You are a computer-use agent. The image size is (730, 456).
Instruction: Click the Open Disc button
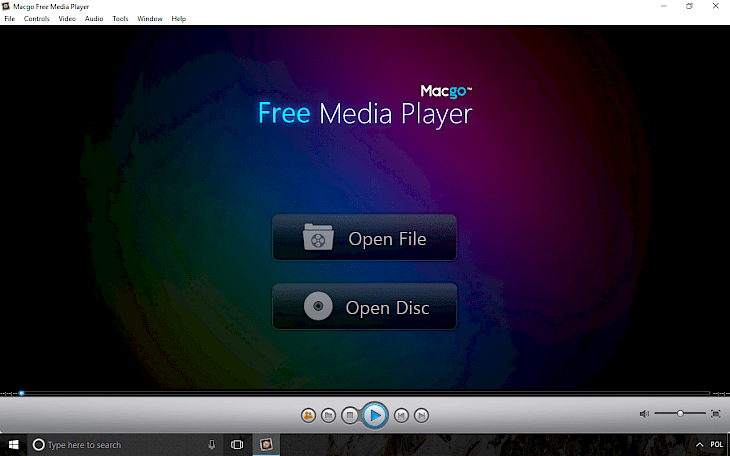[365, 306]
